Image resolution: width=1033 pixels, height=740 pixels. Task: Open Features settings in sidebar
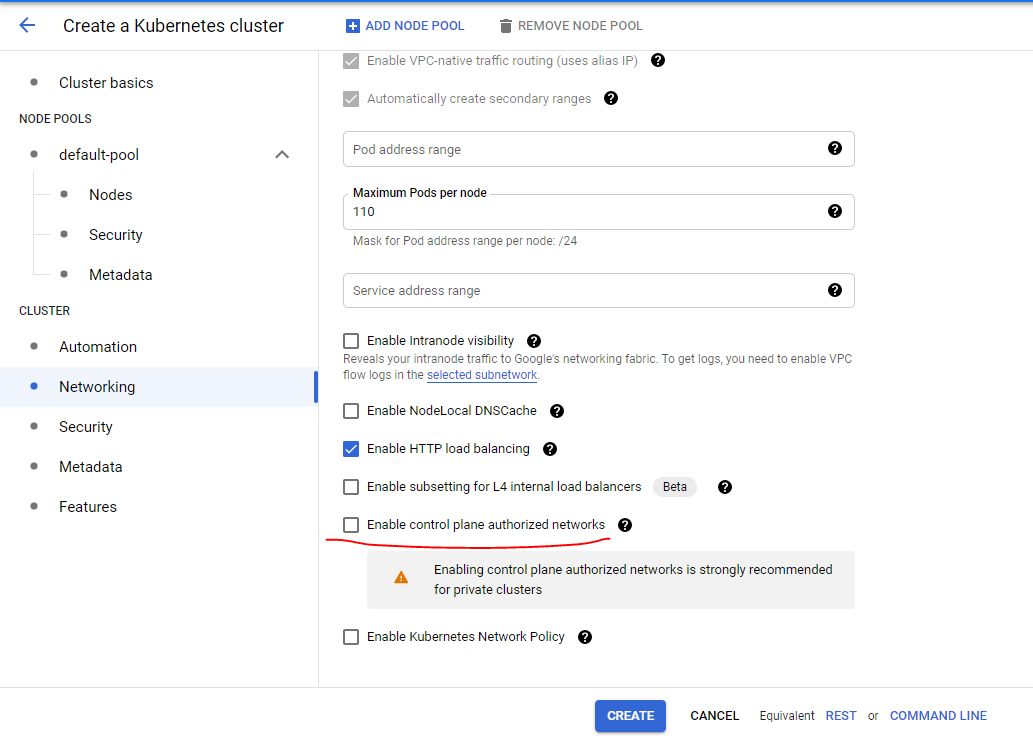tap(88, 507)
